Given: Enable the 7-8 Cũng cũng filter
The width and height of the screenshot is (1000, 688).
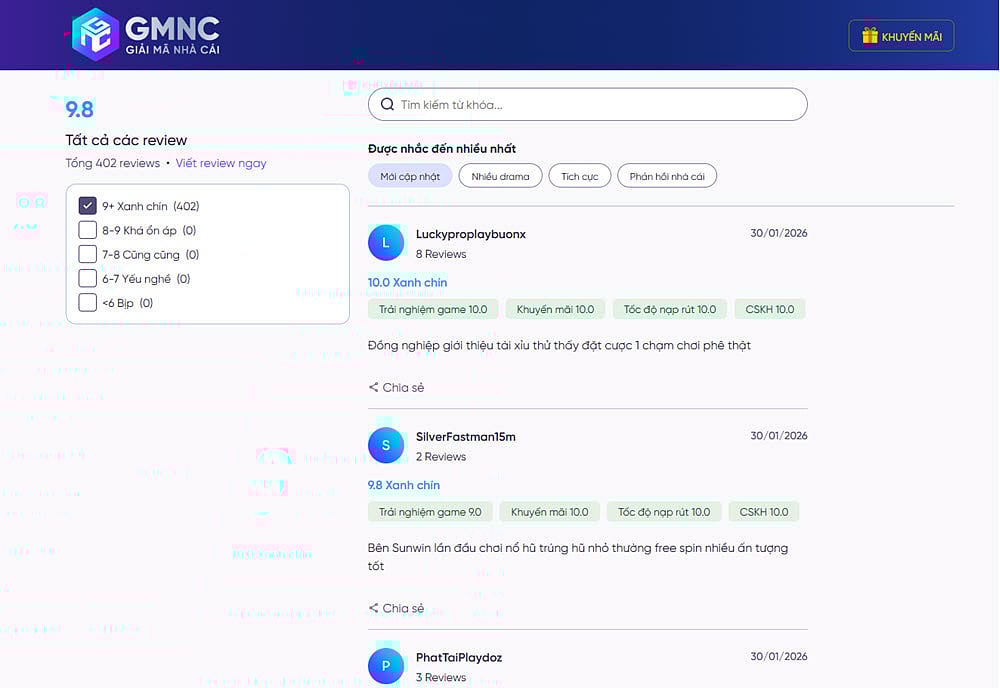Looking at the screenshot, I should point(86,254).
